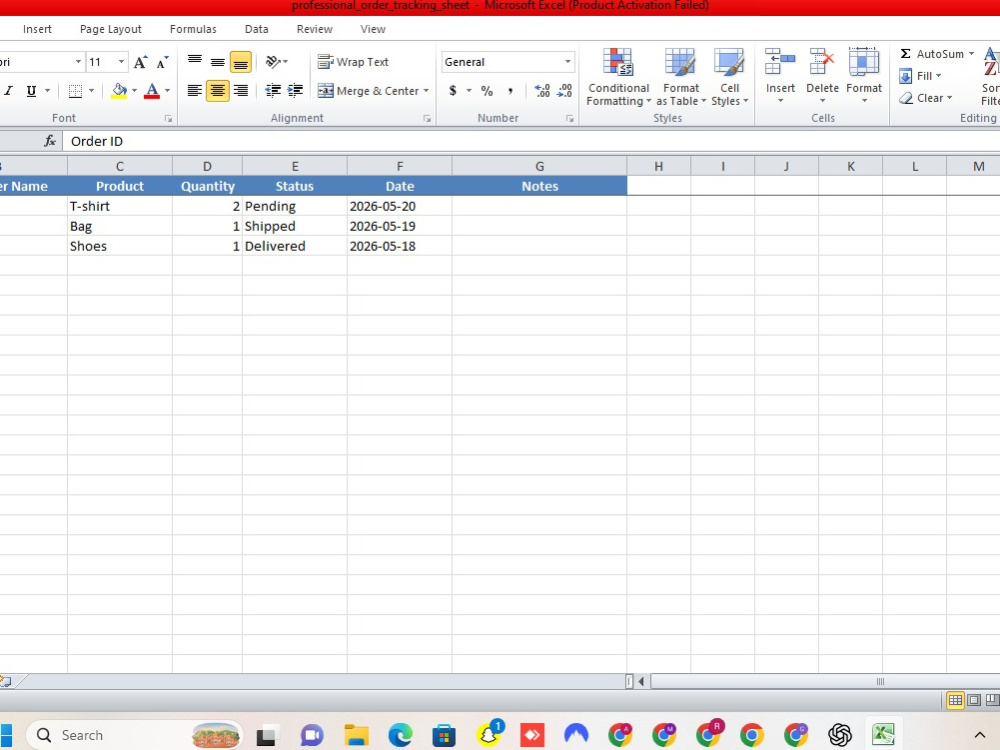The height and width of the screenshot is (750, 1000).
Task: Open Format as Table gallery
Action: 680,77
